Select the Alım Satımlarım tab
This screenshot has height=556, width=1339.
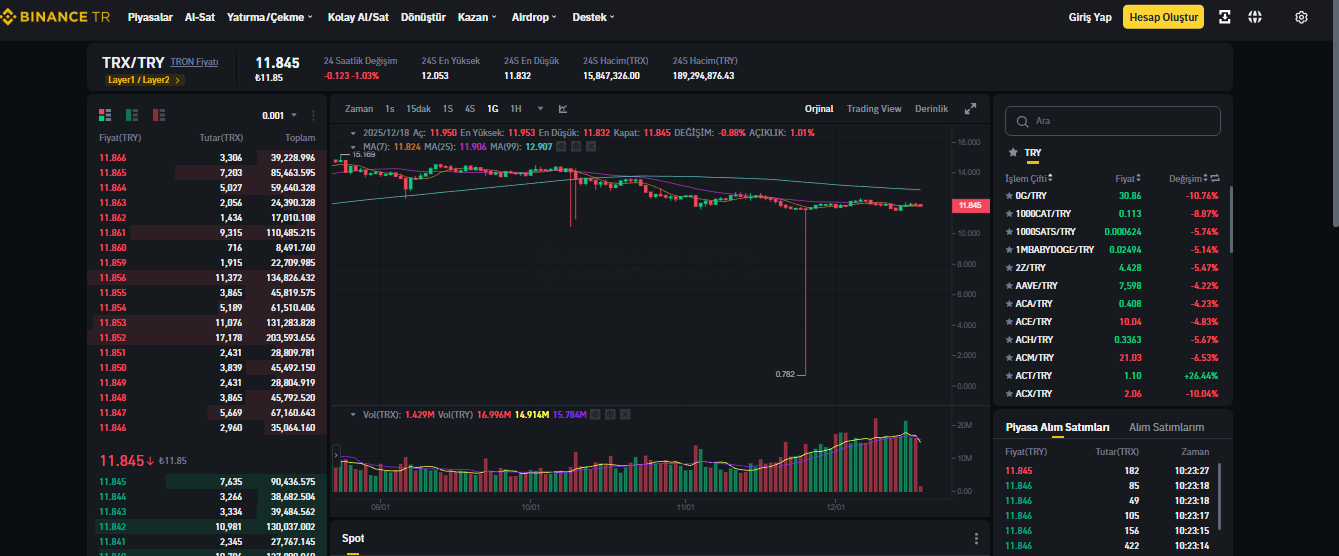[x=1166, y=427]
